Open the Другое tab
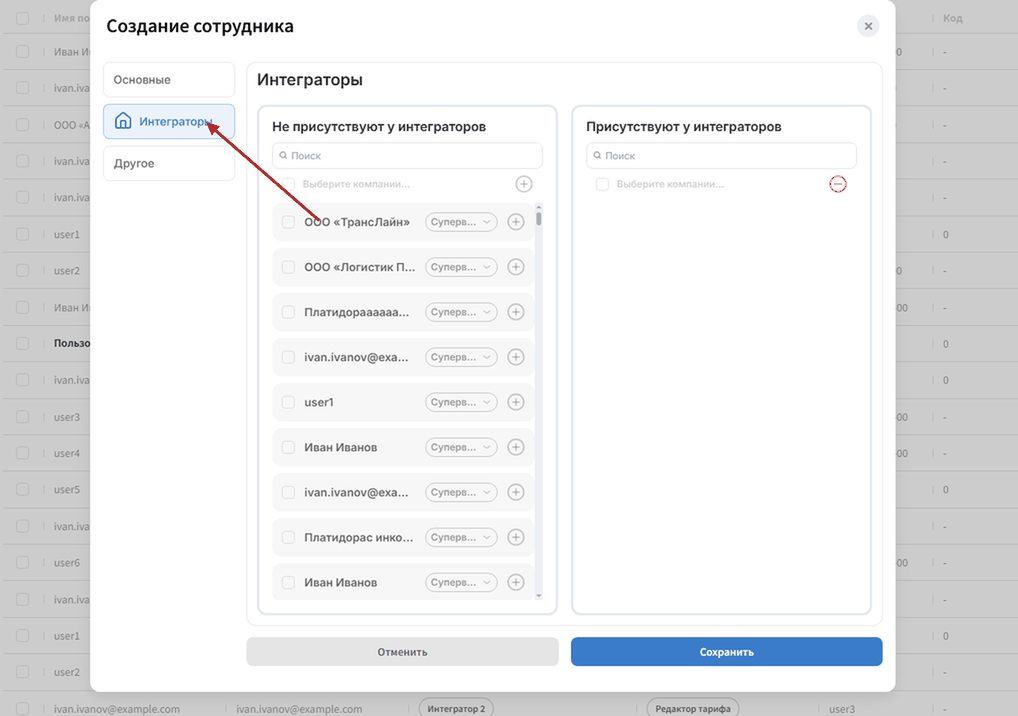The height and width of the screenshot is (716, 1018). point(169,164)
